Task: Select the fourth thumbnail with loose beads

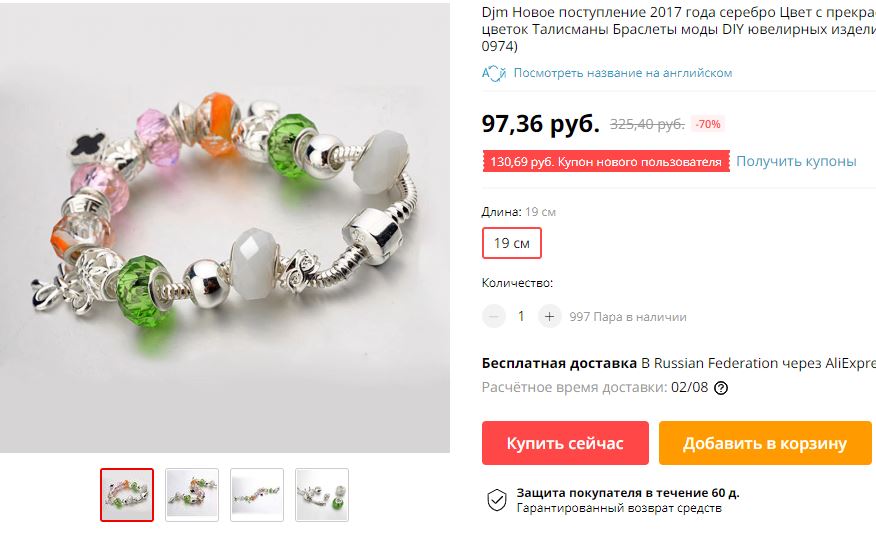Action: [322, 495]
